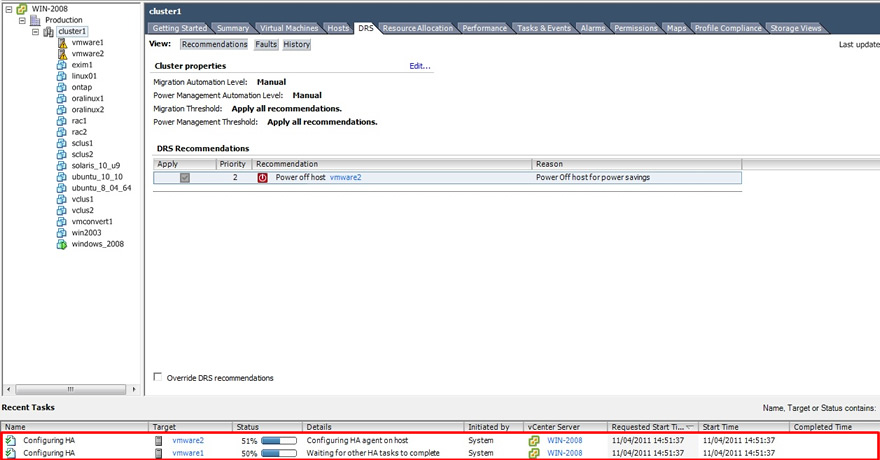Viewport: 880px width, 460px height.
Task: Enable Override DRS recommendations checkbox
Action: [x=158, y=377]
